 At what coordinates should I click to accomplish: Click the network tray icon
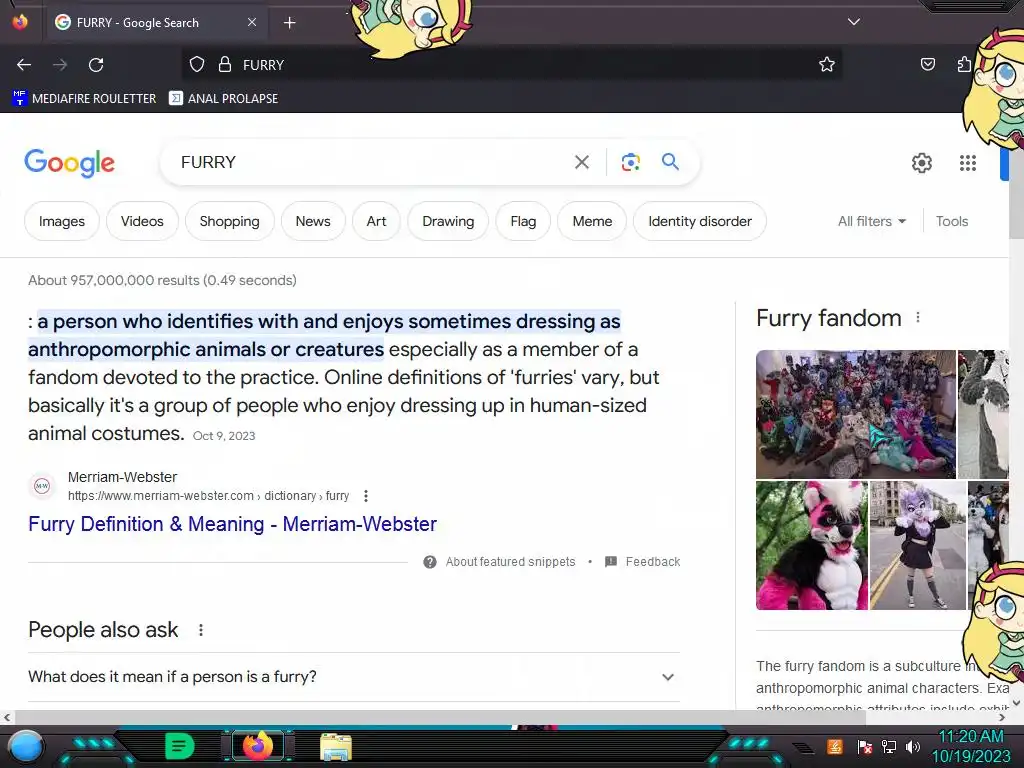pos(889,746)
